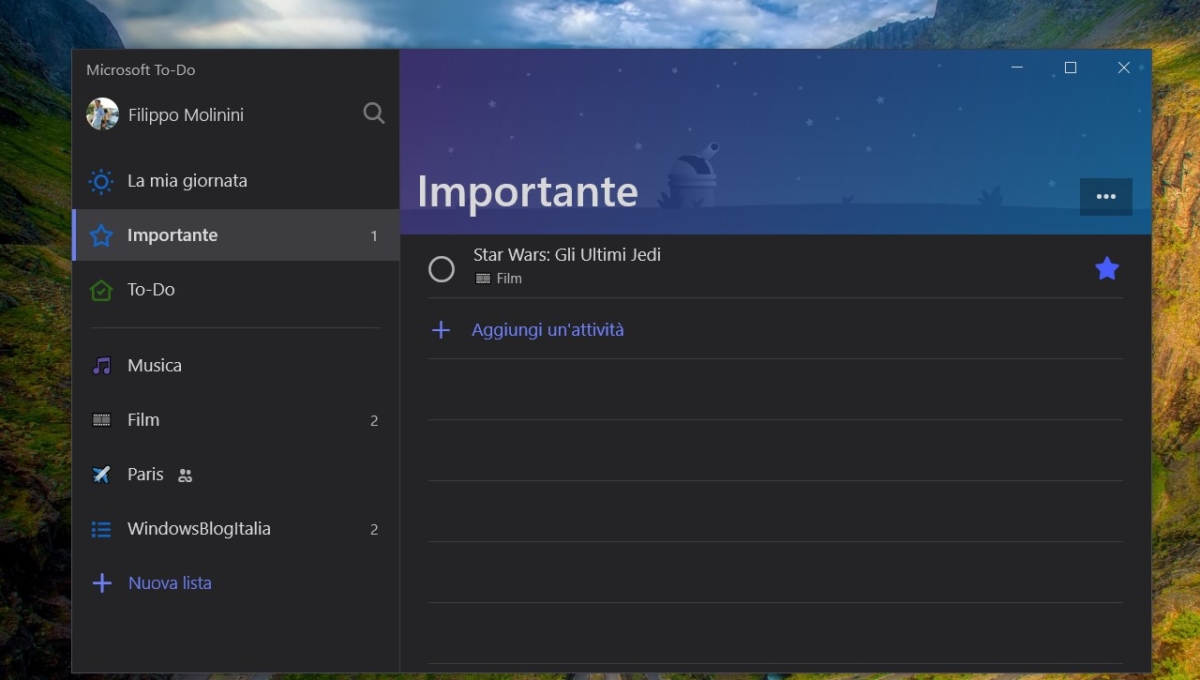1200x680 pixels.
Task: Click the film strip icon in sidebar
Action: pos(101,420)
